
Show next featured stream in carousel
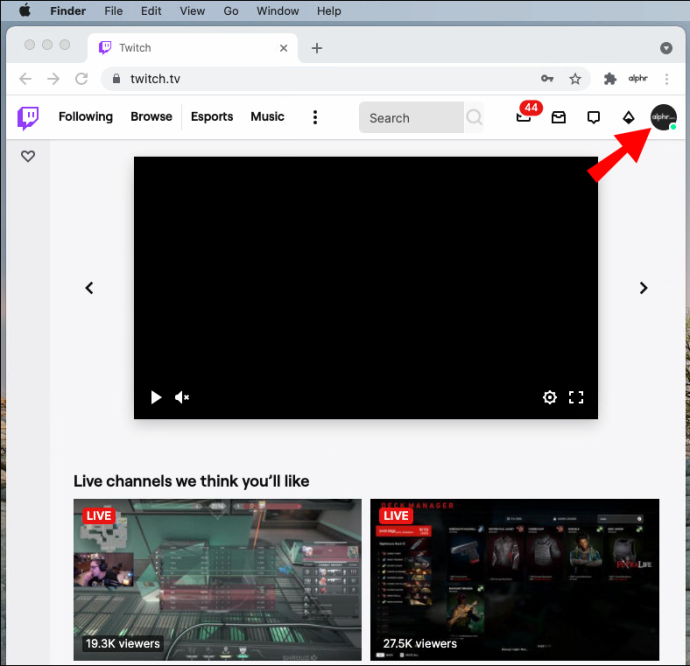[x=643, y=288]
